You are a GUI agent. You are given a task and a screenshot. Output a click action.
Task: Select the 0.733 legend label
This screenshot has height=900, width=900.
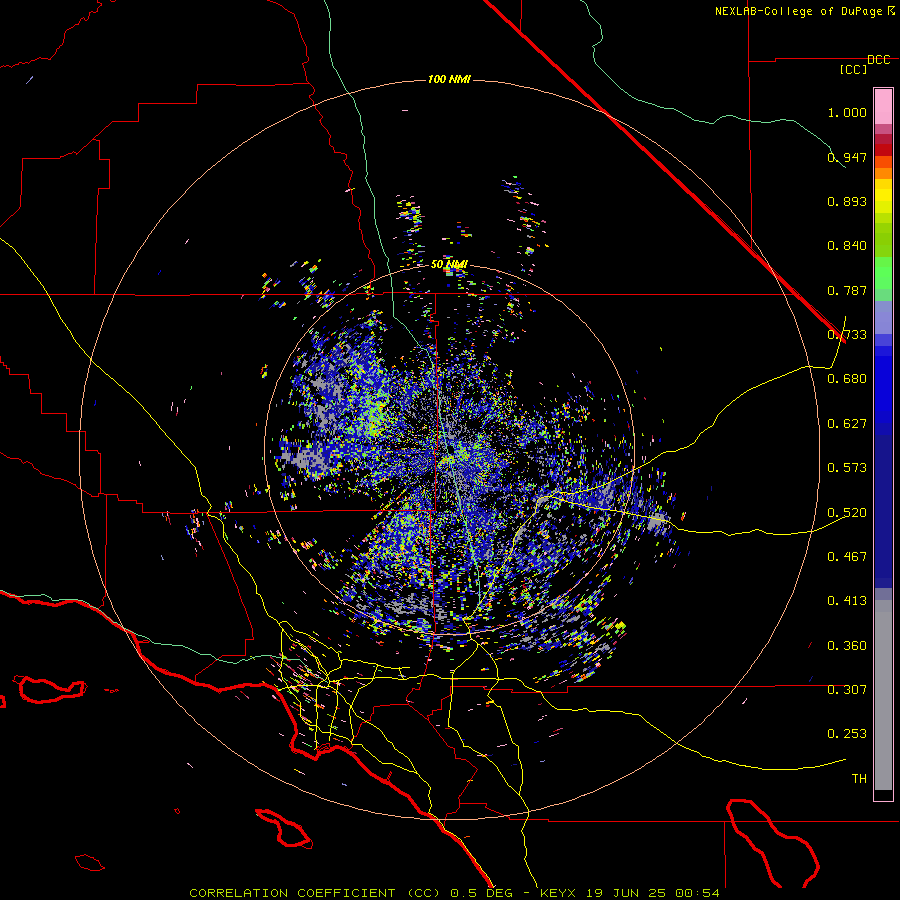pos(847,335)
